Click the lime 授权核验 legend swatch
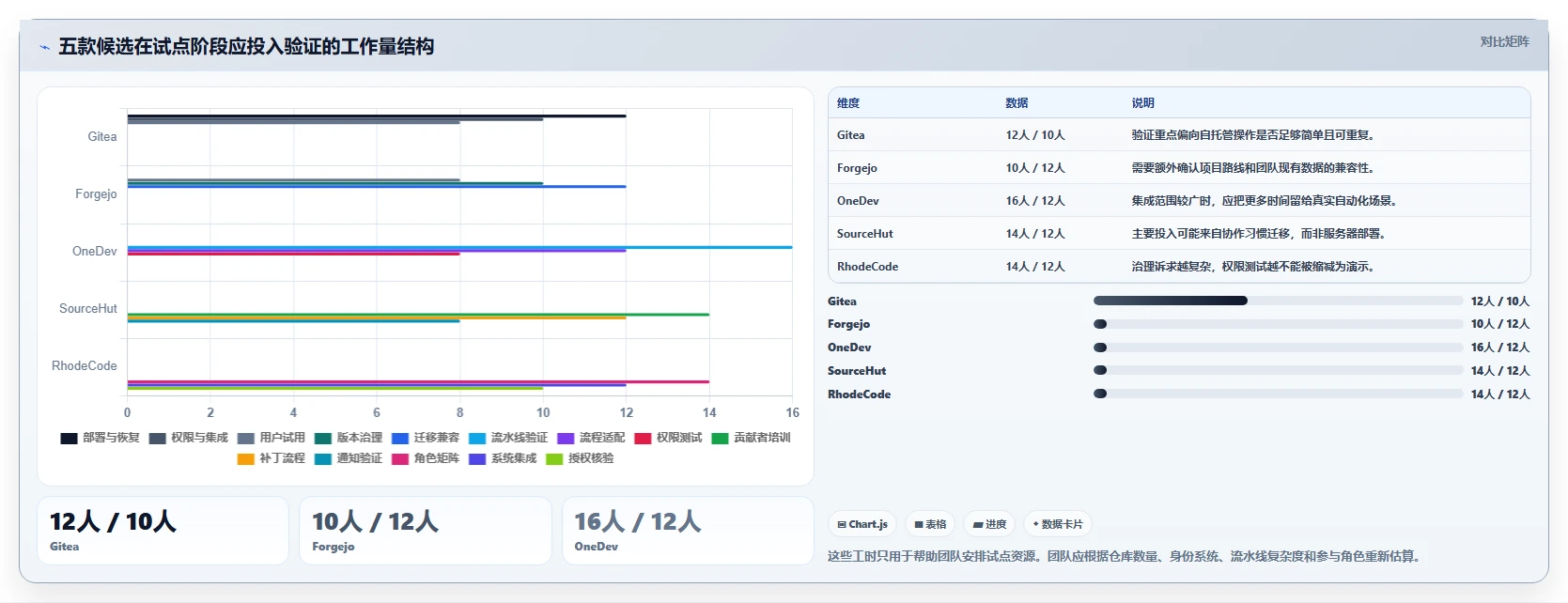 pyautogui.click(x=553, y=458)
